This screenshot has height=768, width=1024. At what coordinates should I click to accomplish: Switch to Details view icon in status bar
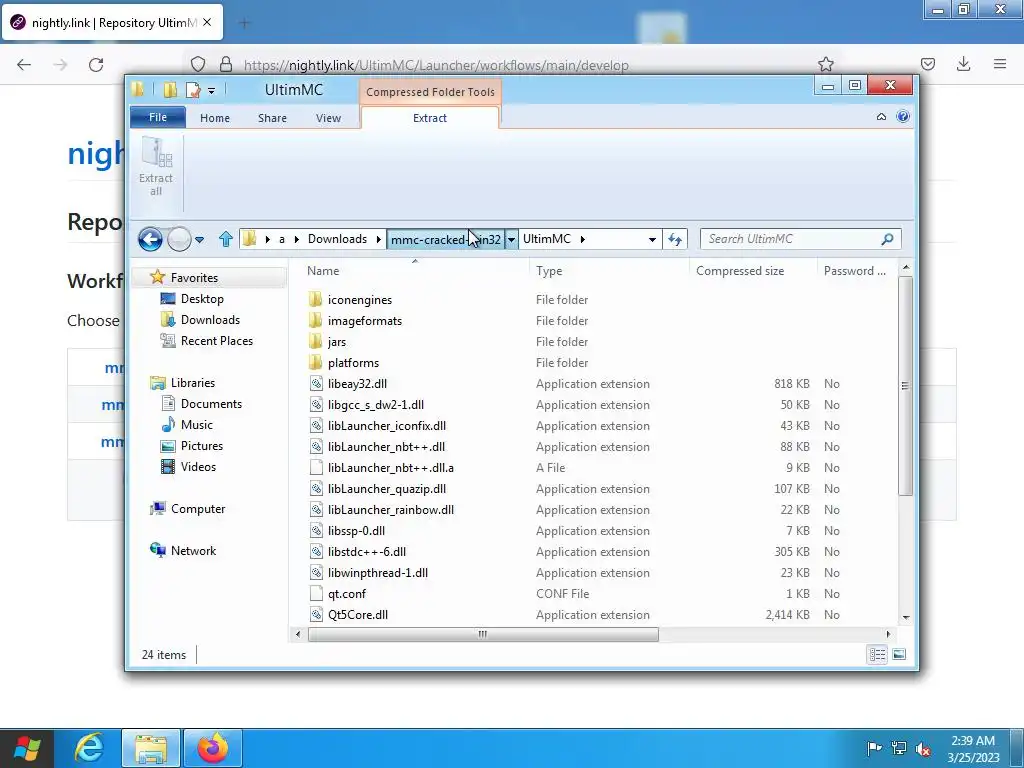click(x=877, y=654)
